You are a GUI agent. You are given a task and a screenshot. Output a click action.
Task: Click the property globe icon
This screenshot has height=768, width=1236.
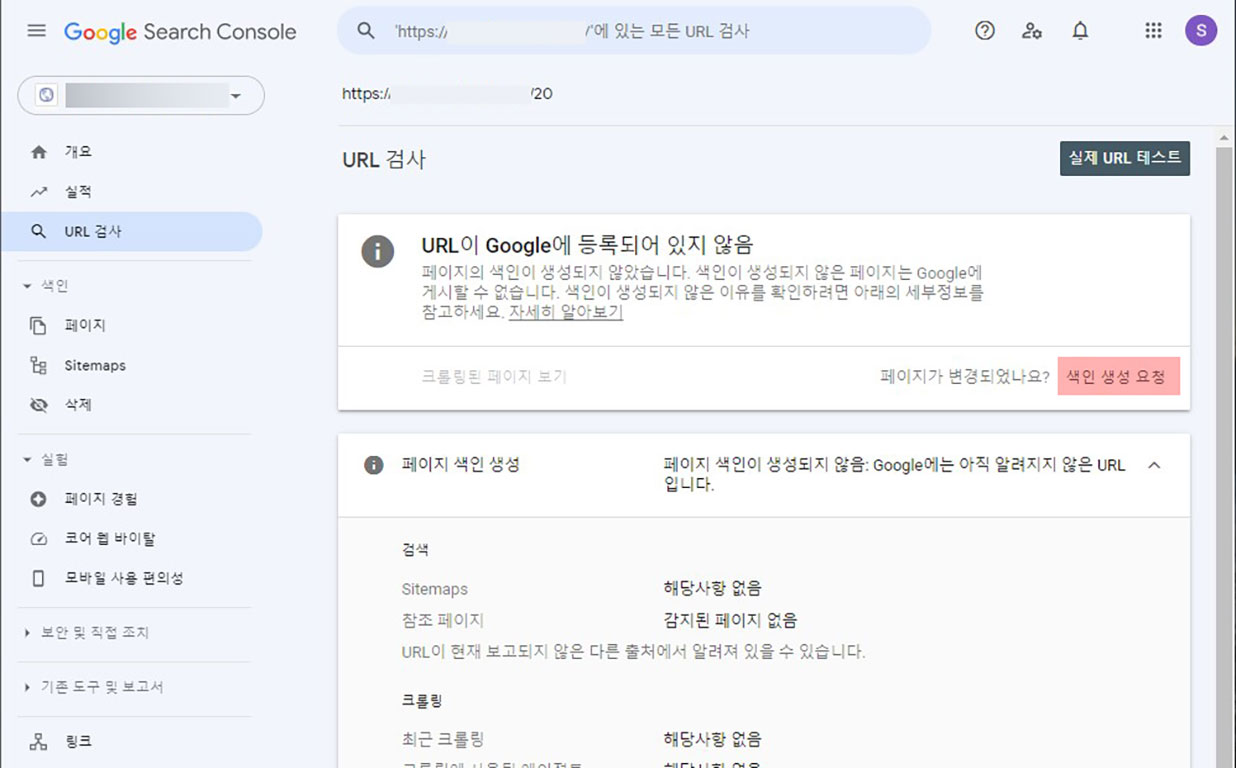coord(46,95)
